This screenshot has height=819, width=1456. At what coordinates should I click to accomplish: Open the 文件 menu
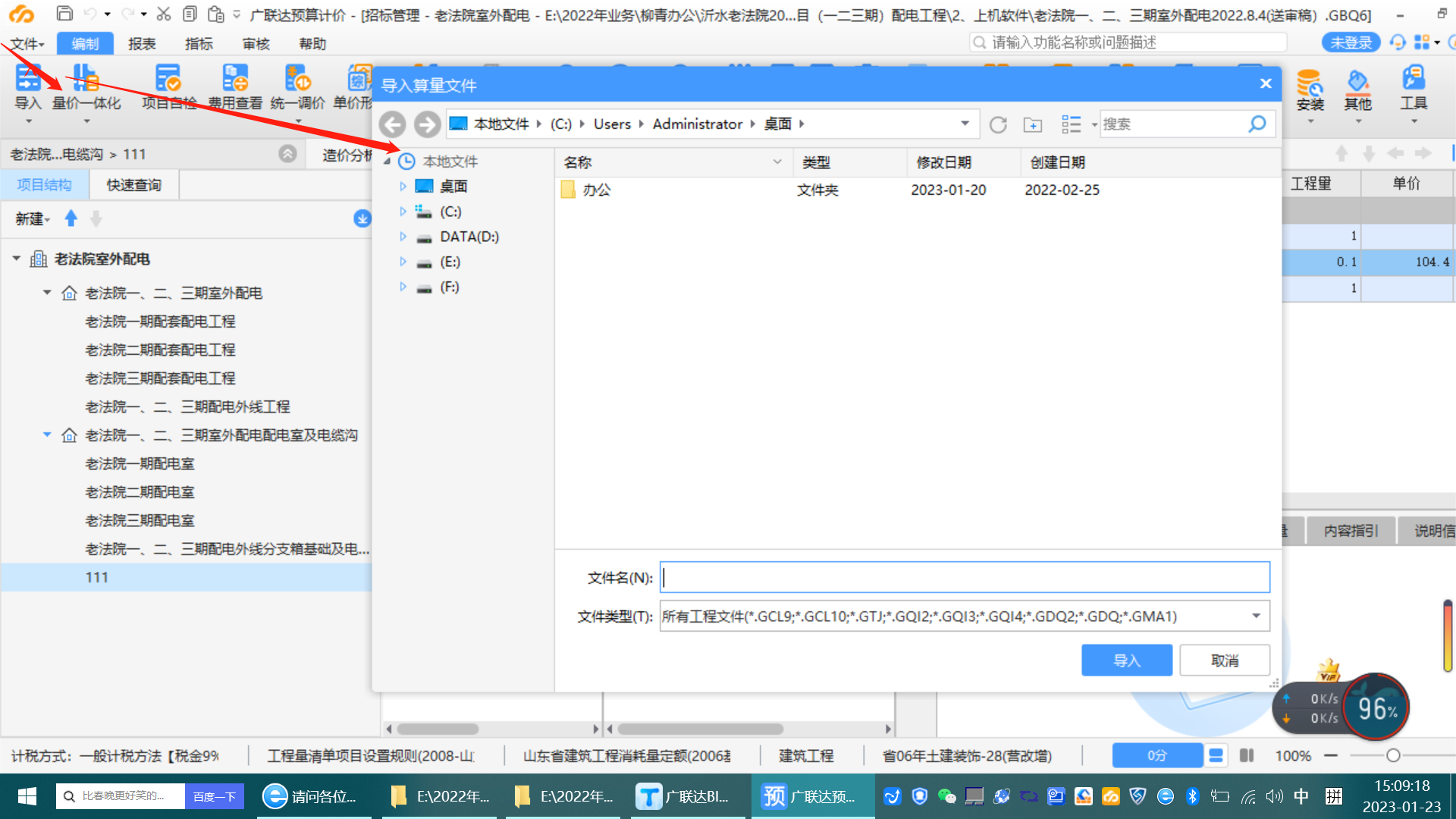pyautogui.click(x=27, y=44)
